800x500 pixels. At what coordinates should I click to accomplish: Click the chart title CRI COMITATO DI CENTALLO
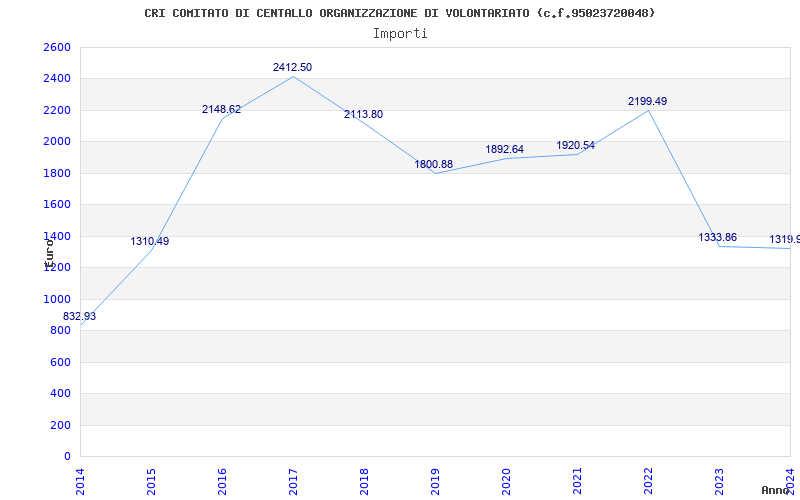click(x=399, y=13)
